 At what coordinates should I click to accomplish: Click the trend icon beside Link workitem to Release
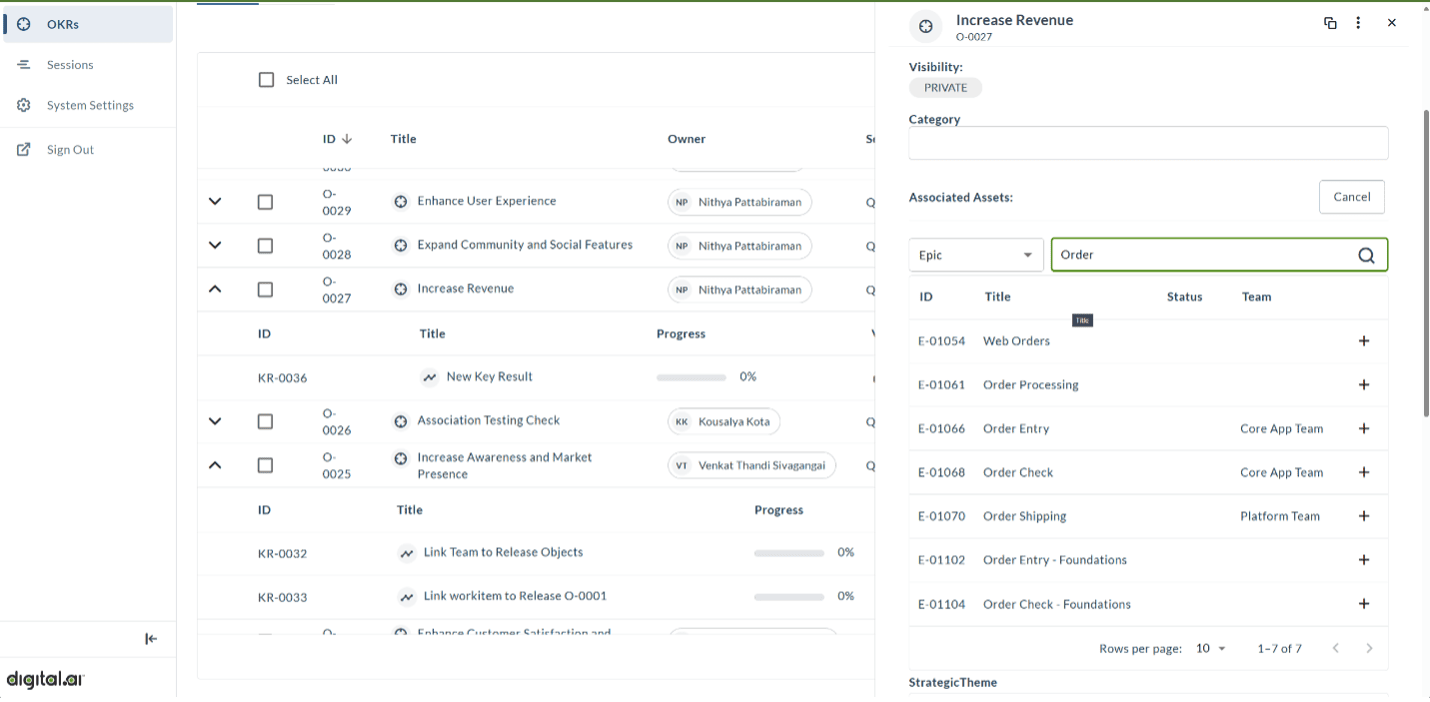coord(407,597)
